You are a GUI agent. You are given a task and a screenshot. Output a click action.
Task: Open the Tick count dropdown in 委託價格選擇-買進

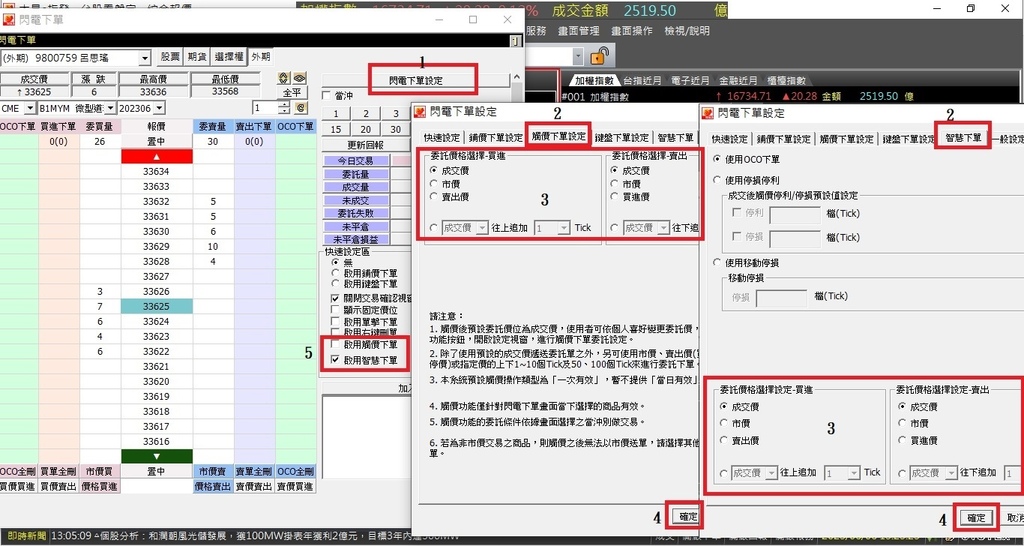click(x=564, y=228)
